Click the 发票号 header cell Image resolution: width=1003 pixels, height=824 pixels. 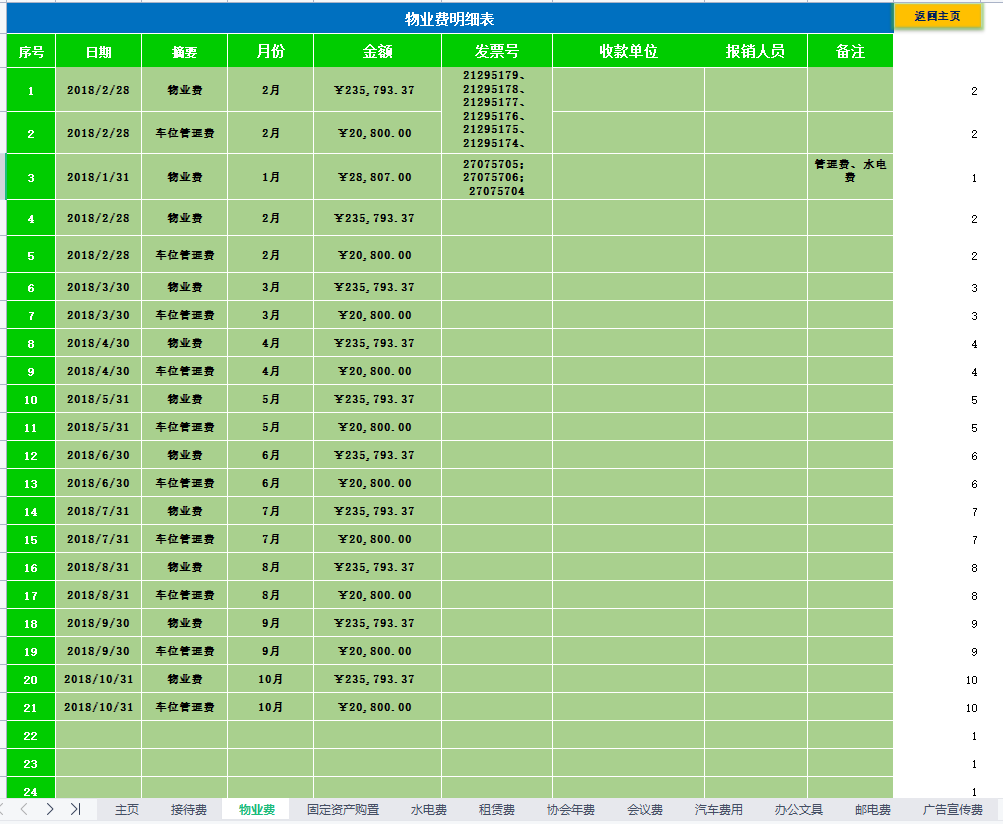496,51
